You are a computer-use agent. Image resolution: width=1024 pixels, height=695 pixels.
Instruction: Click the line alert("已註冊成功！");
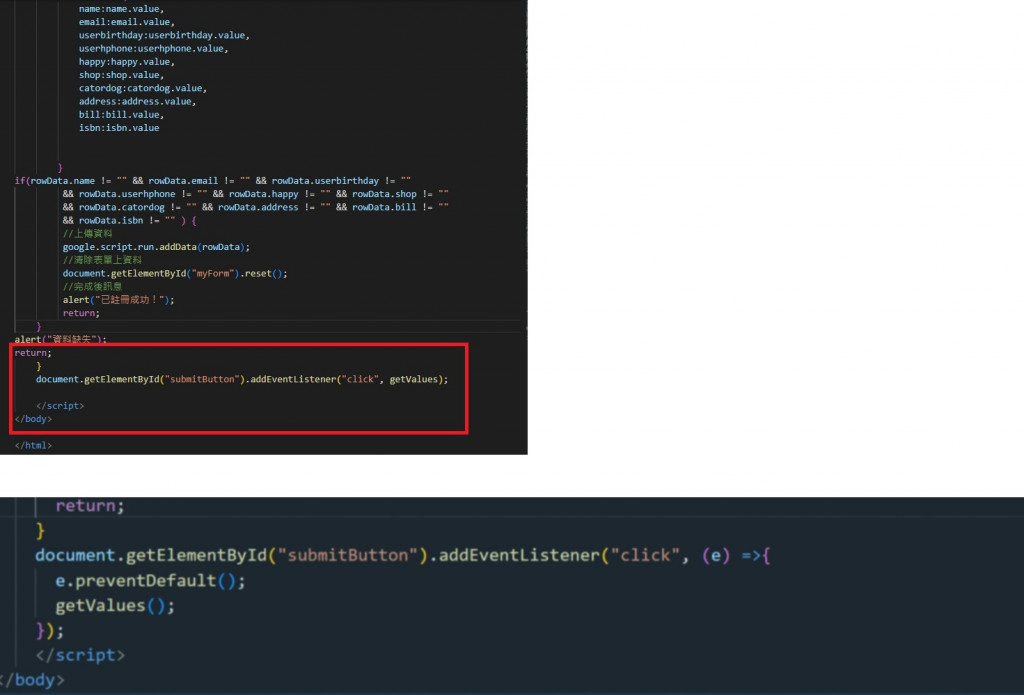[x=118, y=300]
